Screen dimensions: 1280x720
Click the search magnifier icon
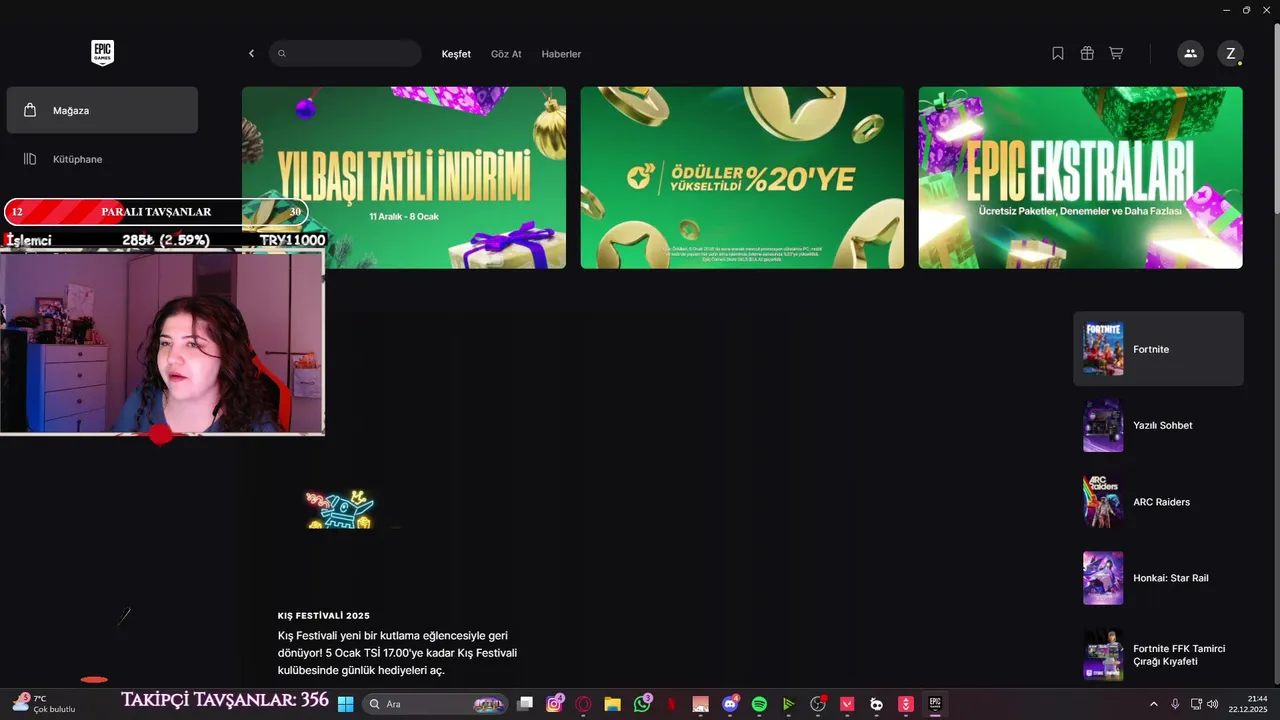click(x=282, y=54)
